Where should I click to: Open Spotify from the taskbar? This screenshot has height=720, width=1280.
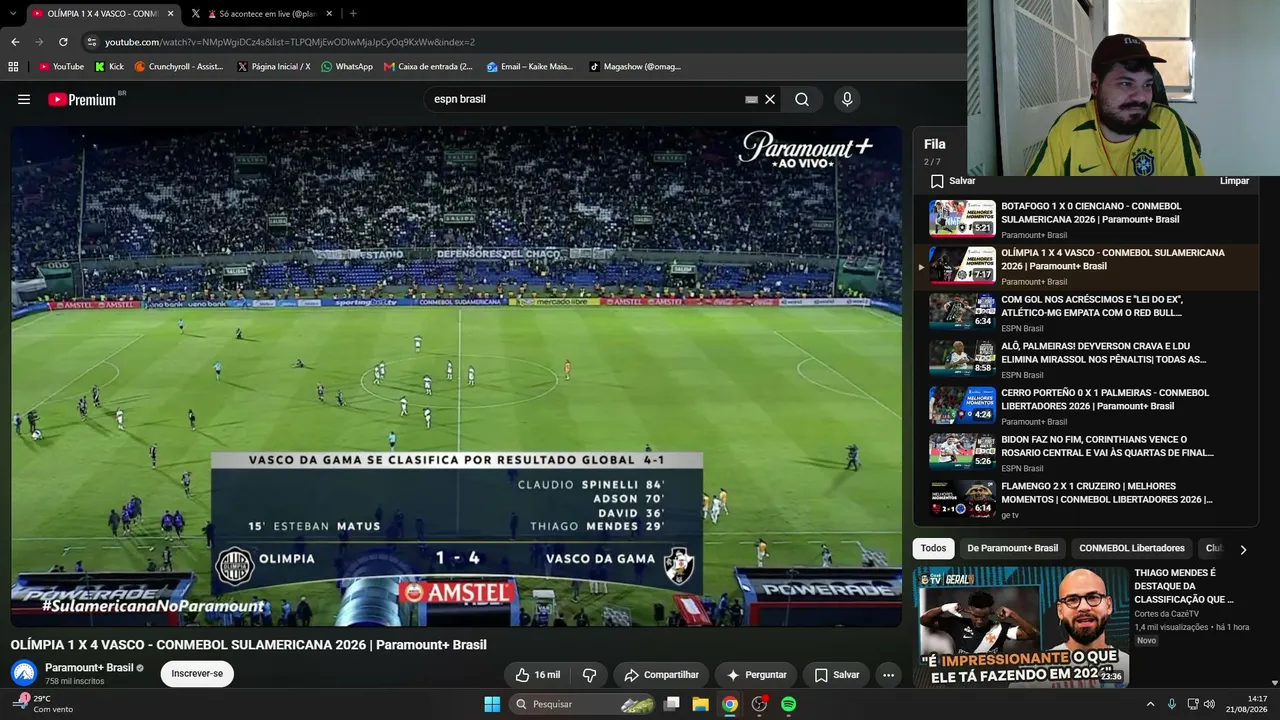click(x=788, y=704)
